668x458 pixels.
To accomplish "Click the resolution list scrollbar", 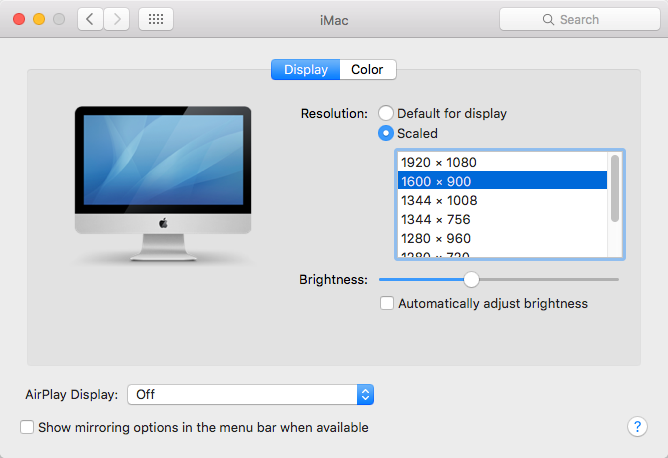I will 615,188.
